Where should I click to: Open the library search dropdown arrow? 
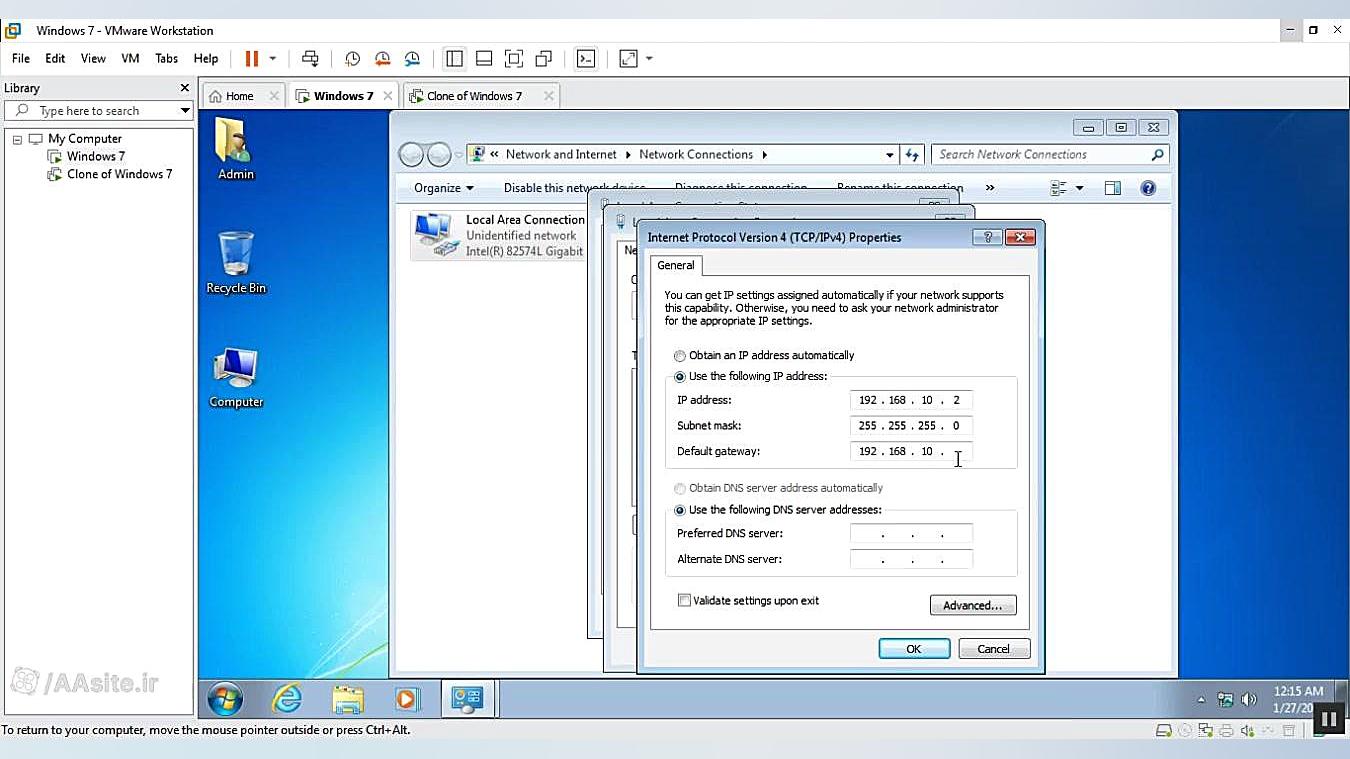click(x=185, y=111)
